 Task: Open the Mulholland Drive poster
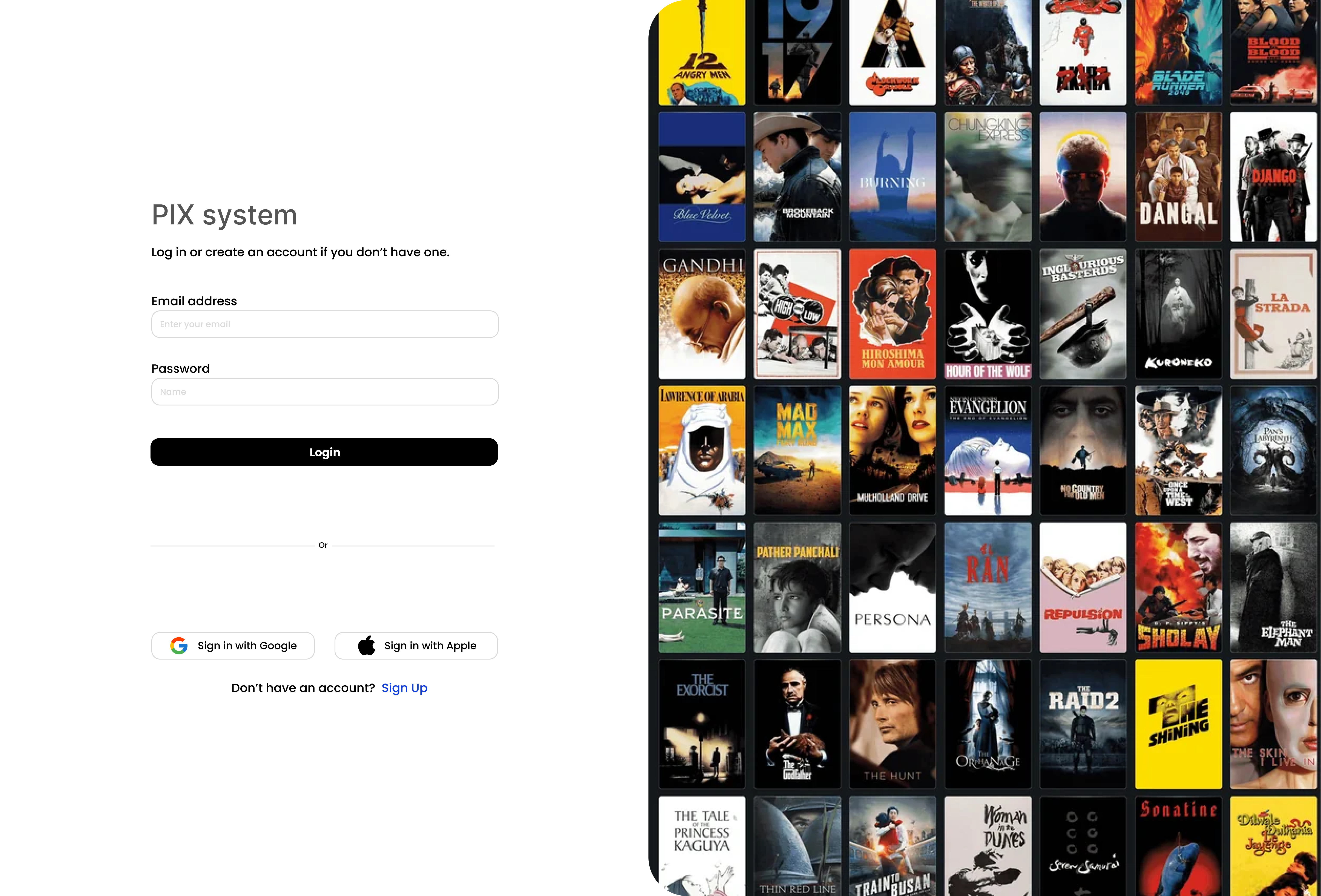coord(892,451)
